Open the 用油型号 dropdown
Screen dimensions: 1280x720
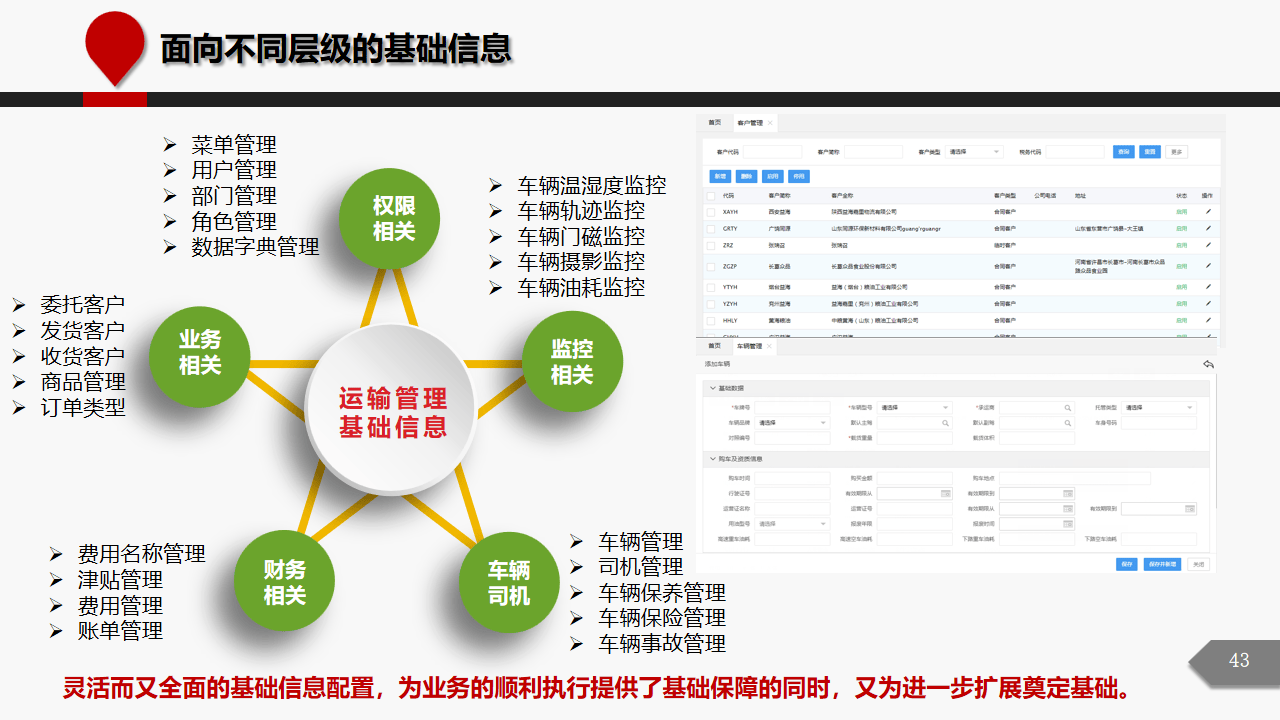pos(792,524)
